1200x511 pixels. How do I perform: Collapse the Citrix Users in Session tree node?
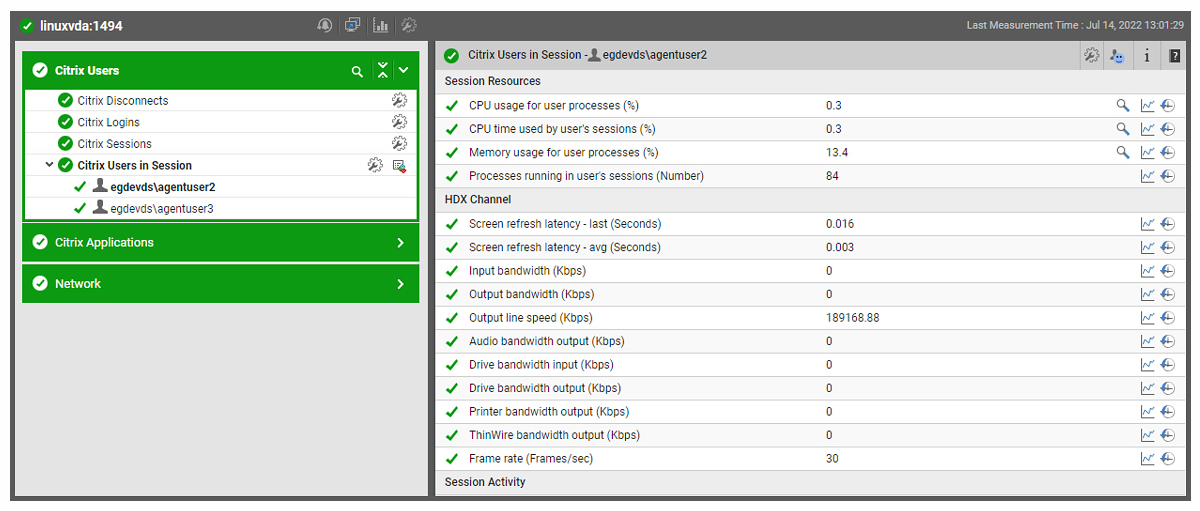click(49, 165)
